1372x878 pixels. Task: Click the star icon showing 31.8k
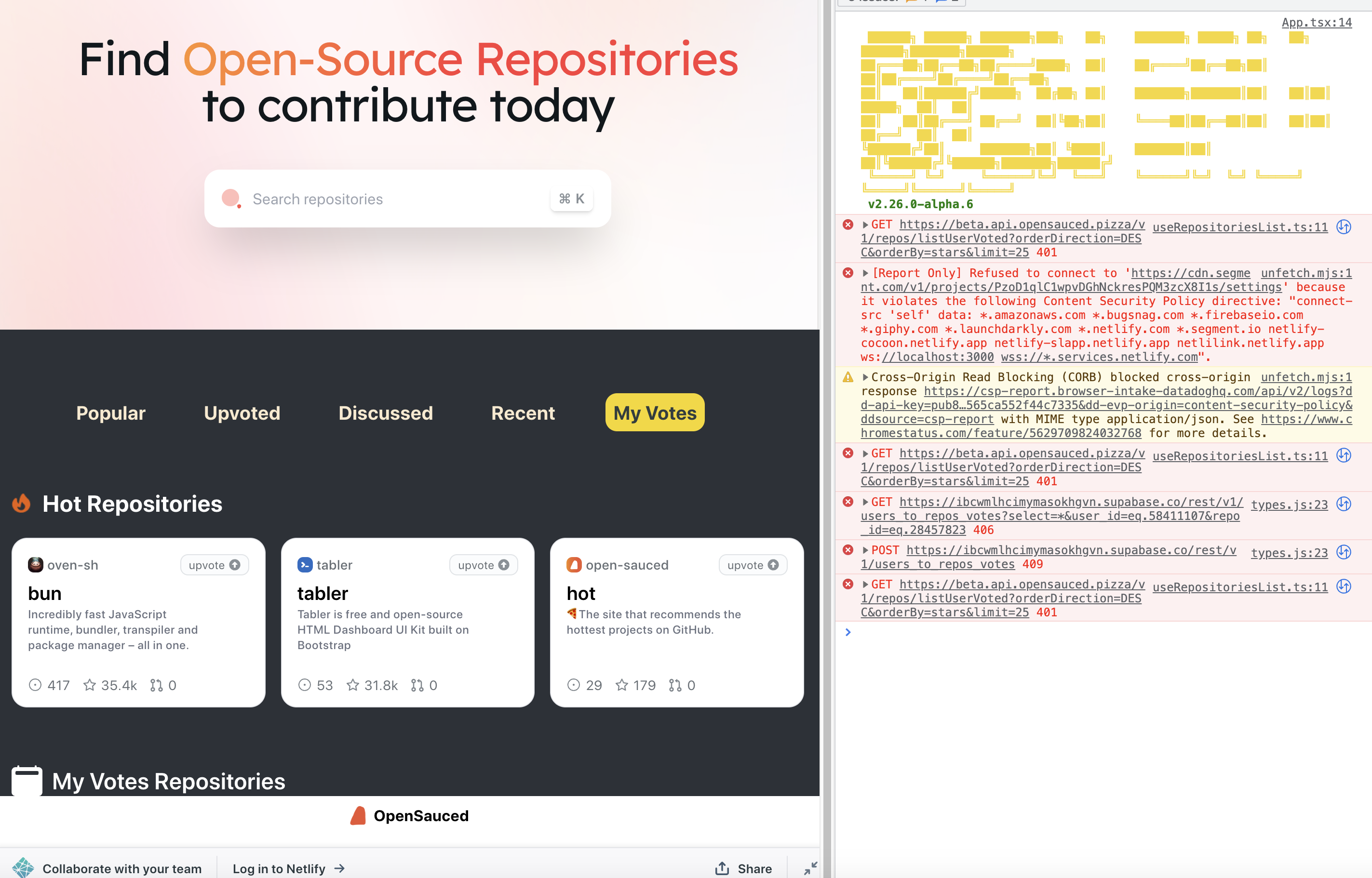coord(353,685)
